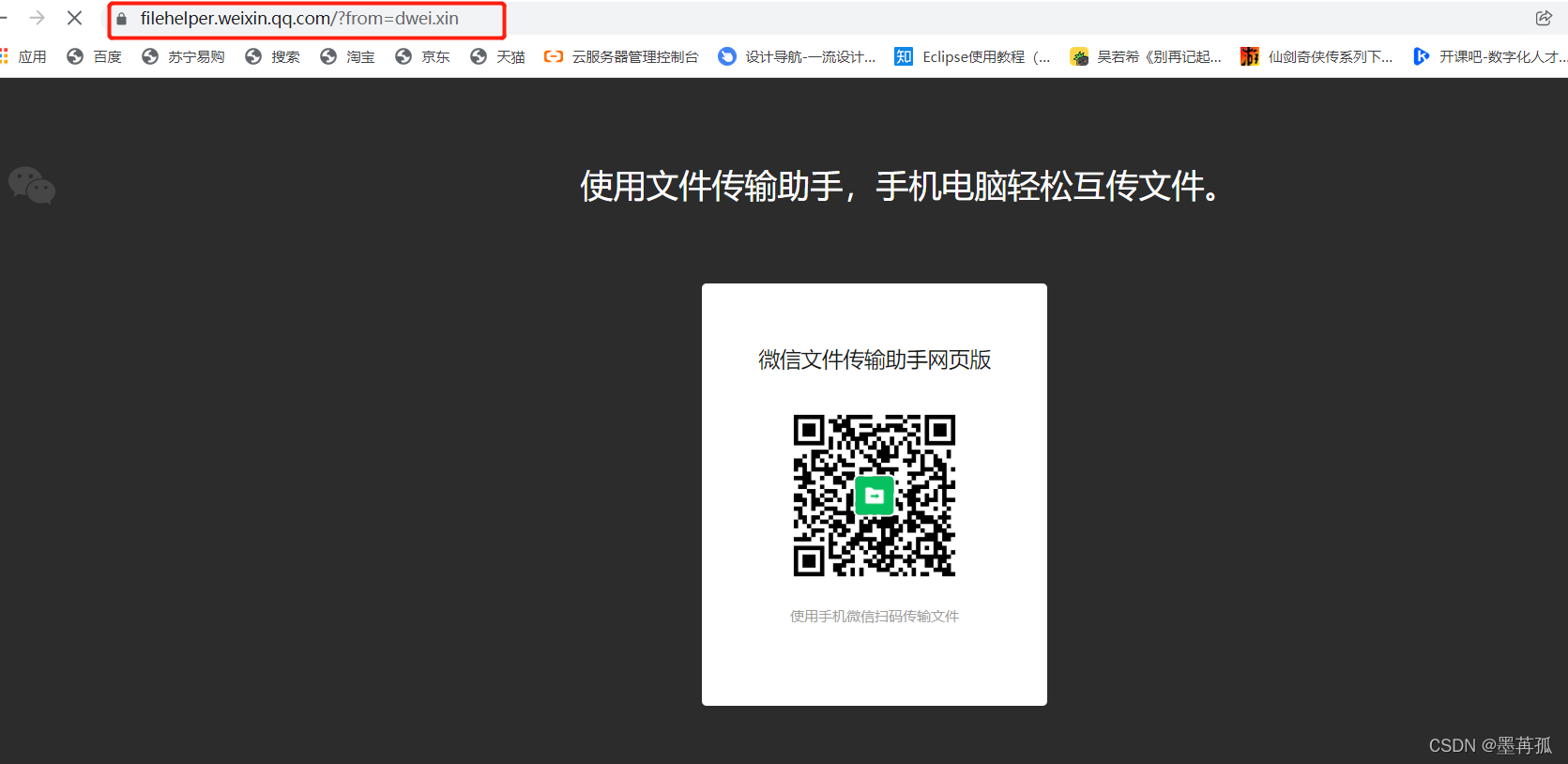
Task: Open the 京东 bookmark
Action: (423, 56)
